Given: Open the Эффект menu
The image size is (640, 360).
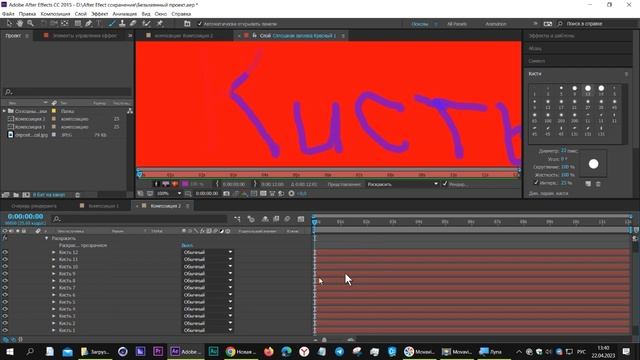Looking at the screenshot, I should tap(100, 14).
